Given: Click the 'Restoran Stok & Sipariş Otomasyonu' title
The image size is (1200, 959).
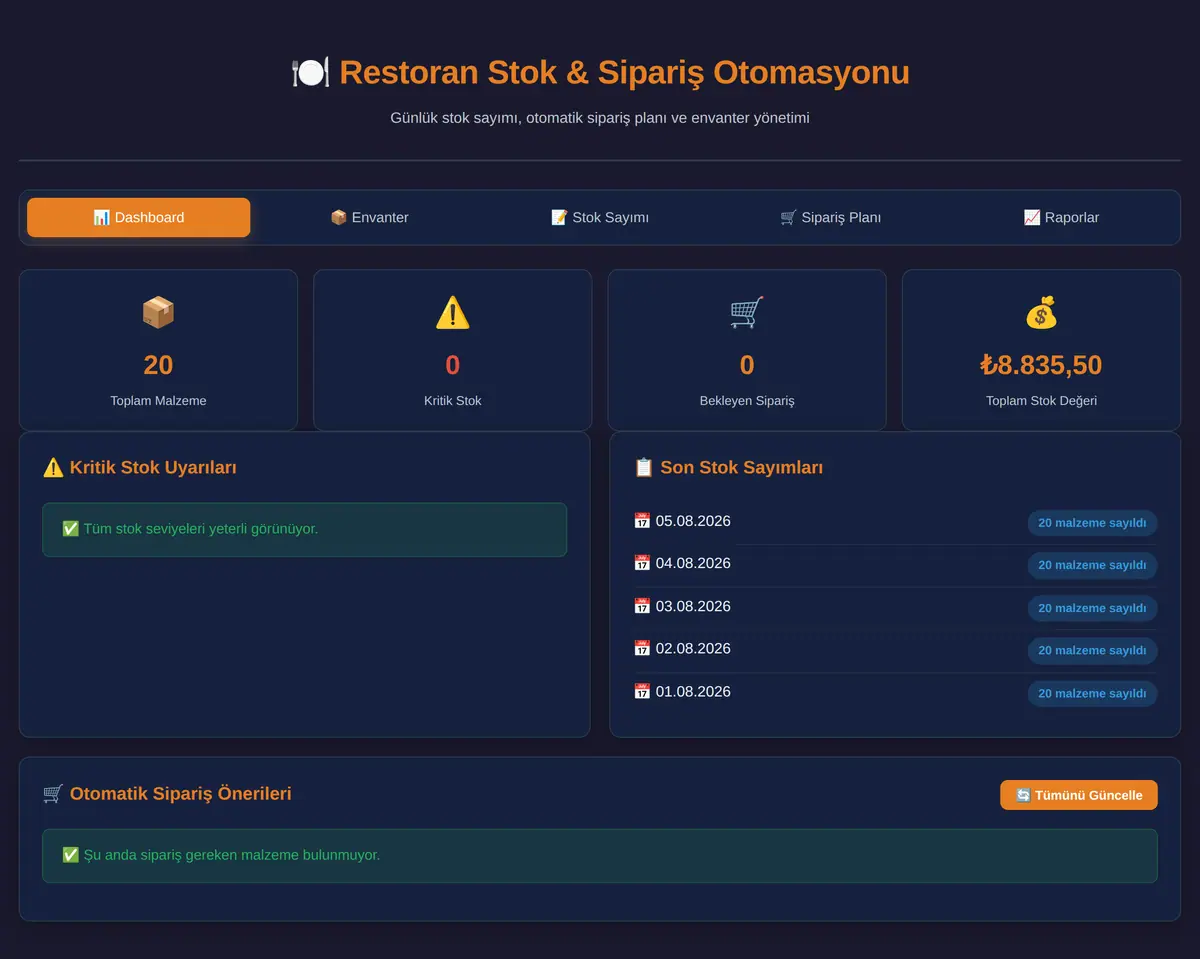Looking at the screenshot, I should coord(624,73).
